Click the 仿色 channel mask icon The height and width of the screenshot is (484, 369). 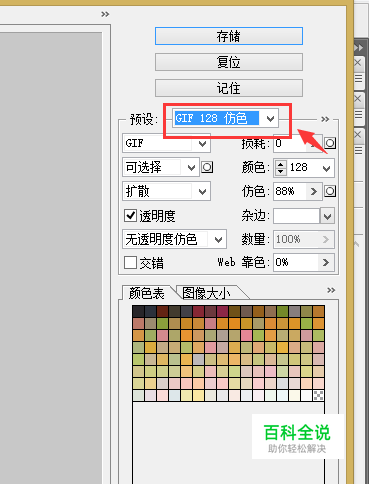[330, 191]
